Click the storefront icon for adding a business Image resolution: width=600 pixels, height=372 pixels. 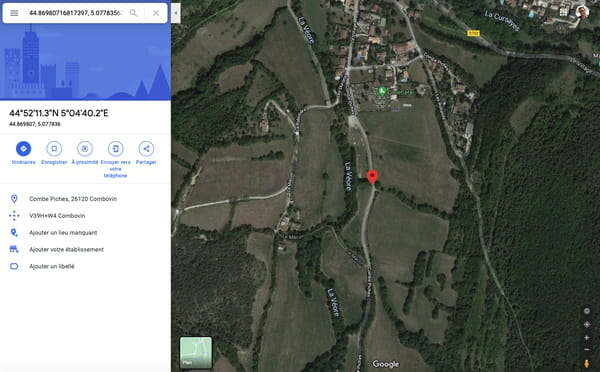14,249
